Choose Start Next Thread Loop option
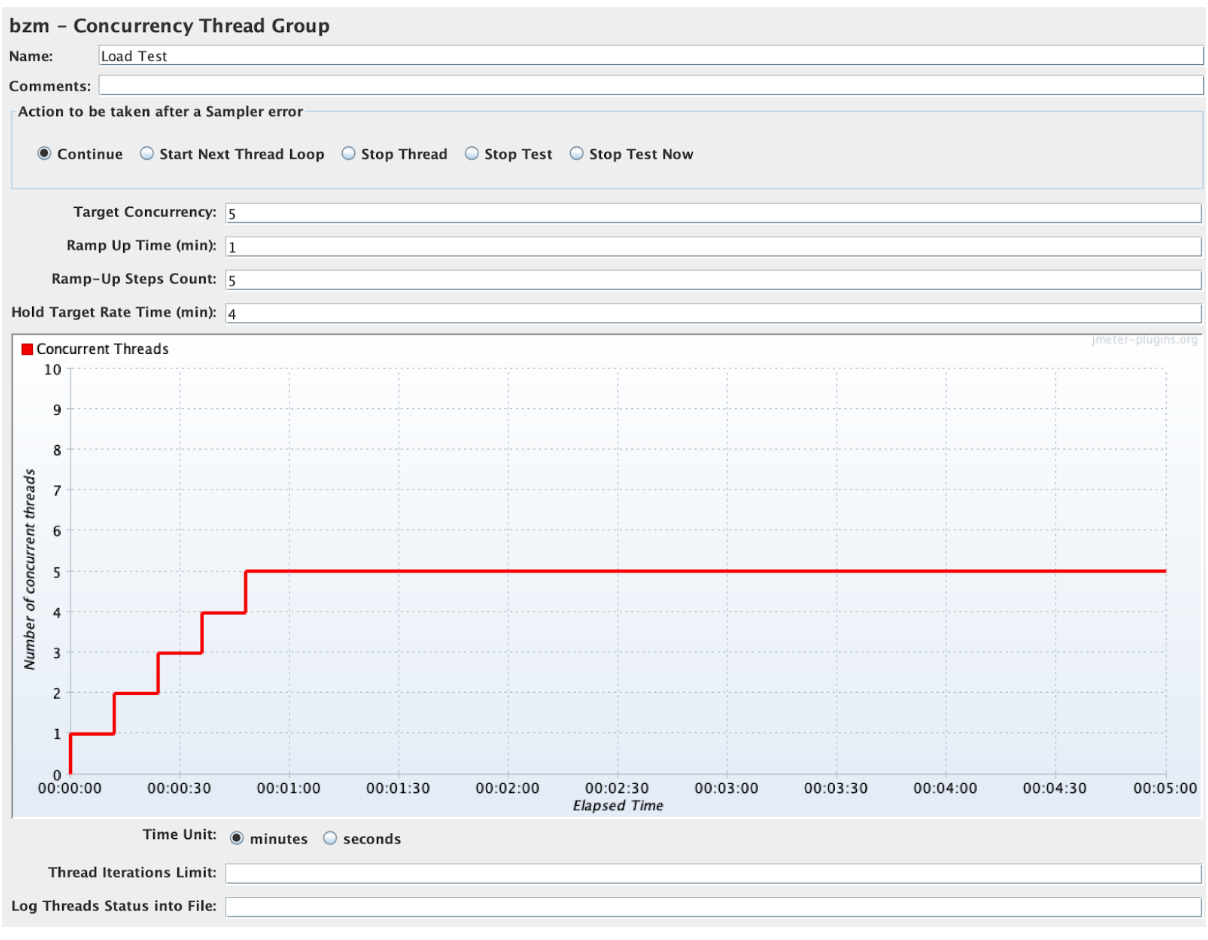This screenshot has height=940, width=1208. [147, 154]
